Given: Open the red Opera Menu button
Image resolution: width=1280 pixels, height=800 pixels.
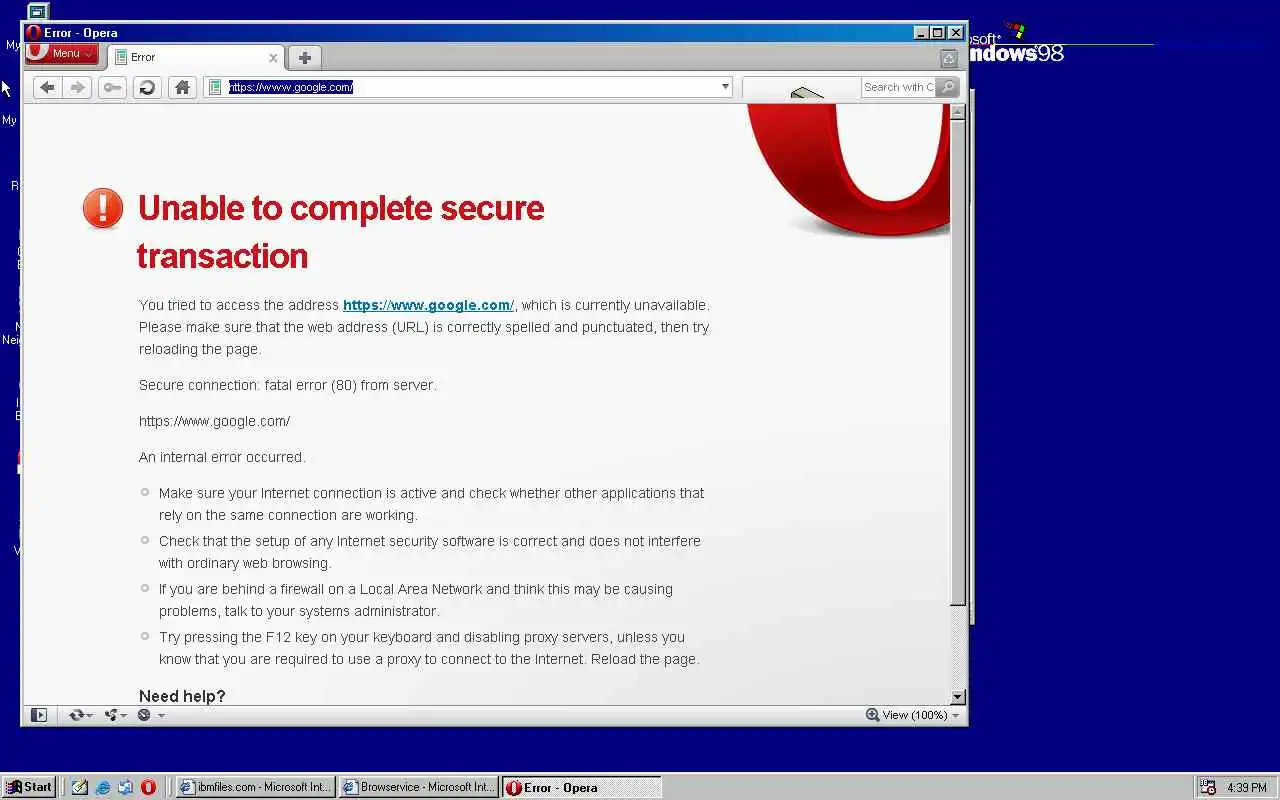Looking at the screenshot, I should 62,53.
